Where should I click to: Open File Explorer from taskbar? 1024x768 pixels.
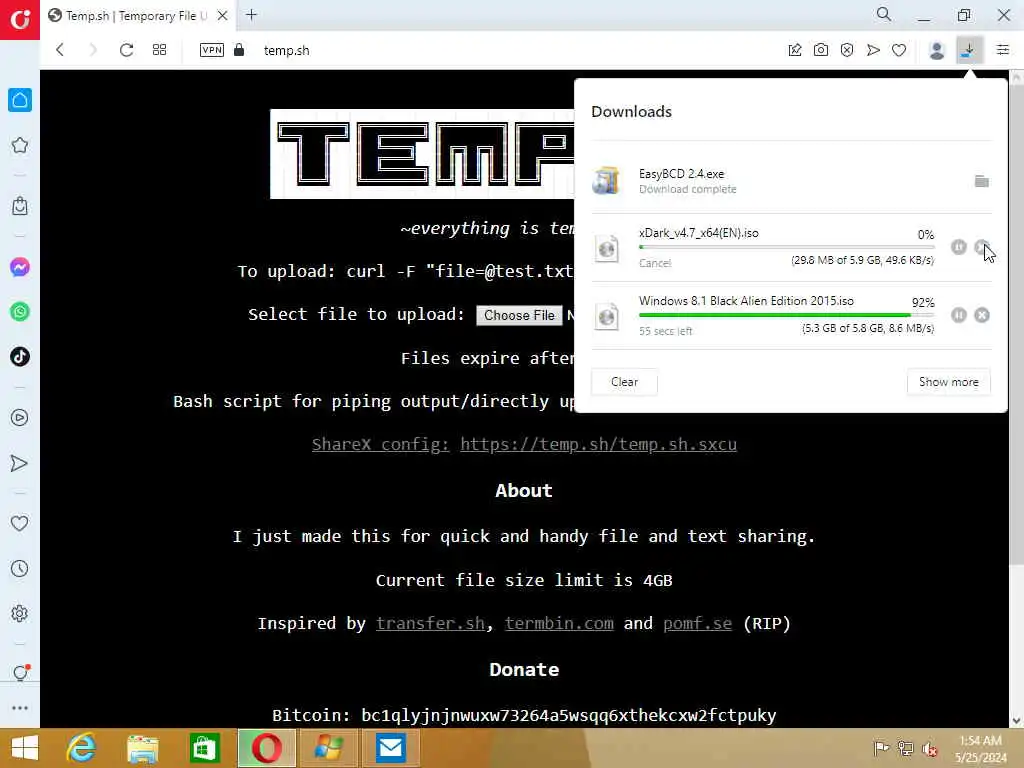(142, 748)
